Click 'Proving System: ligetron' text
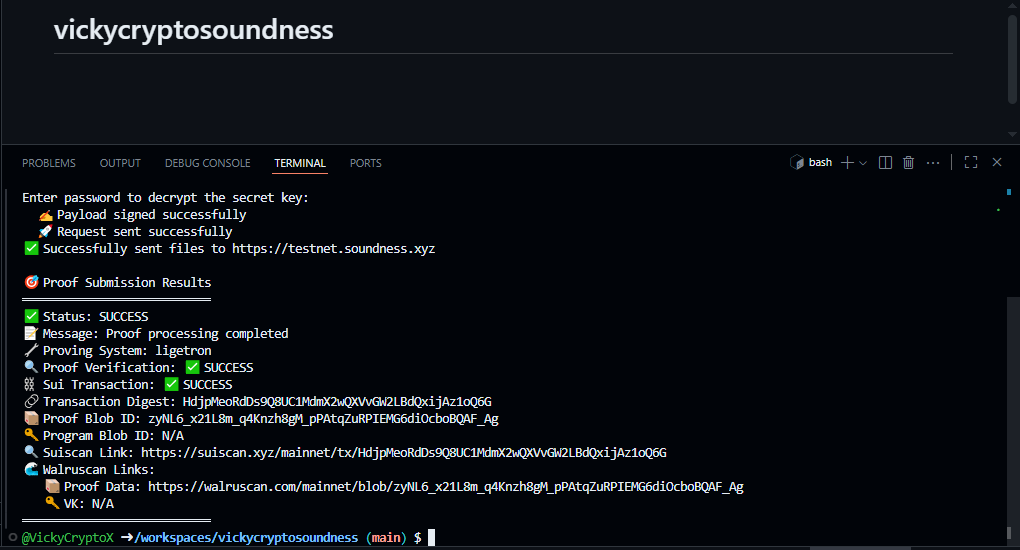The height and width of the screenshot is (550, 1020). (118, 351)
